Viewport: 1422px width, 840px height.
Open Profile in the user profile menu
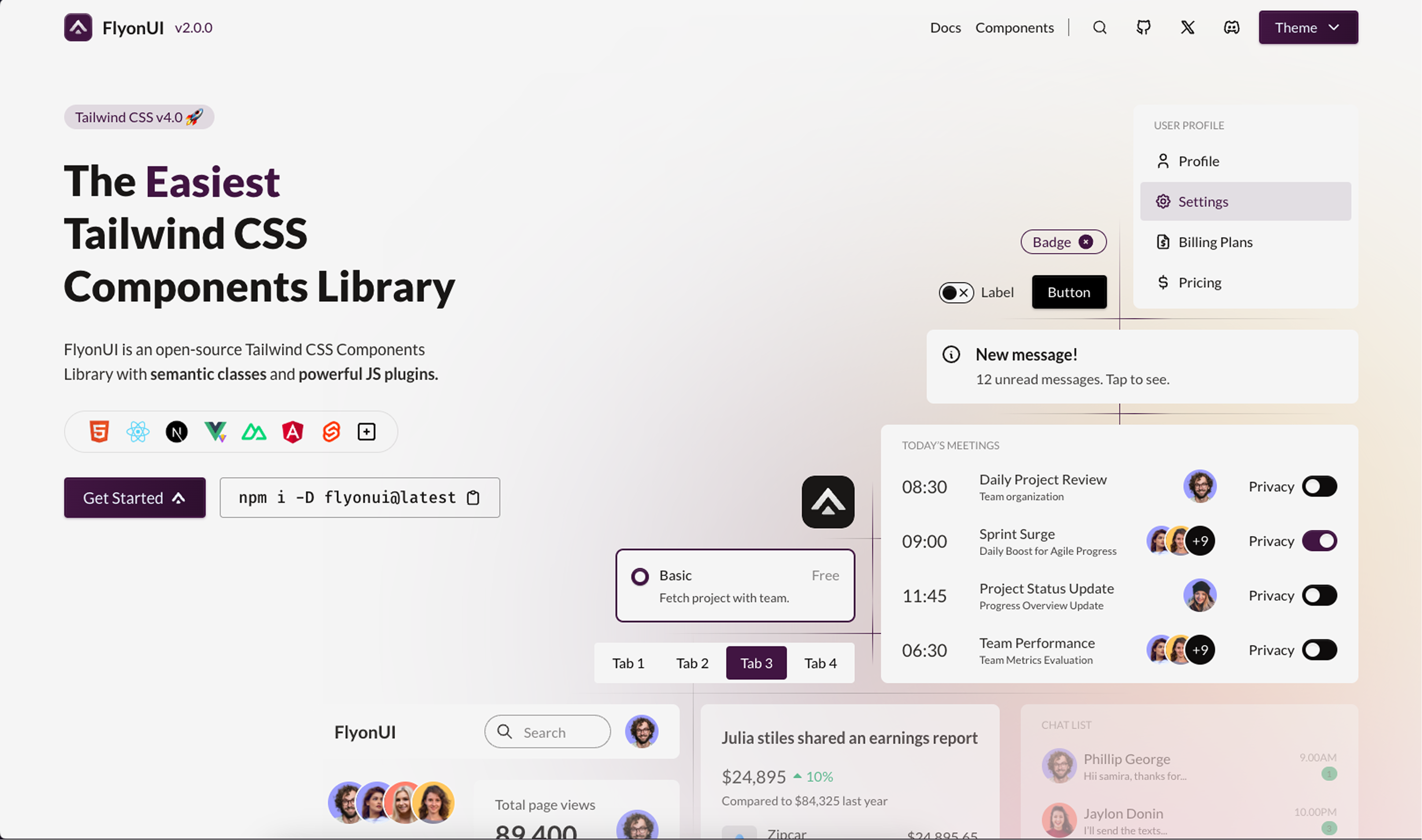[x=1245, y=161]
